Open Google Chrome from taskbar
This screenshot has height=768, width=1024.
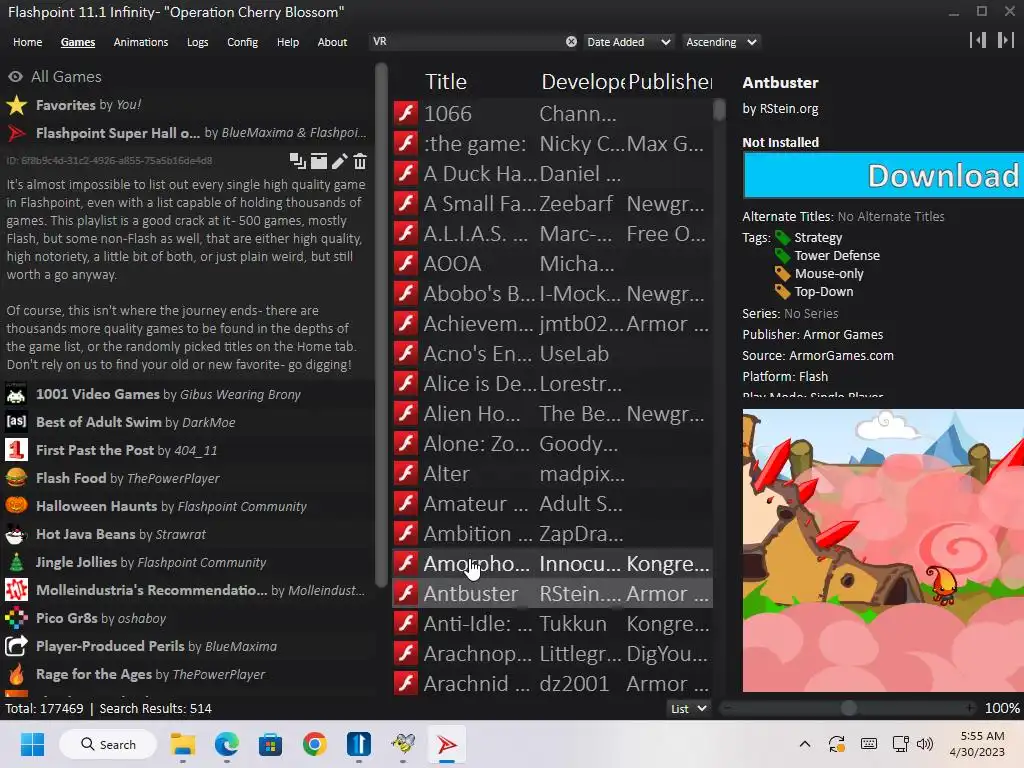click(x=315, y=744)
